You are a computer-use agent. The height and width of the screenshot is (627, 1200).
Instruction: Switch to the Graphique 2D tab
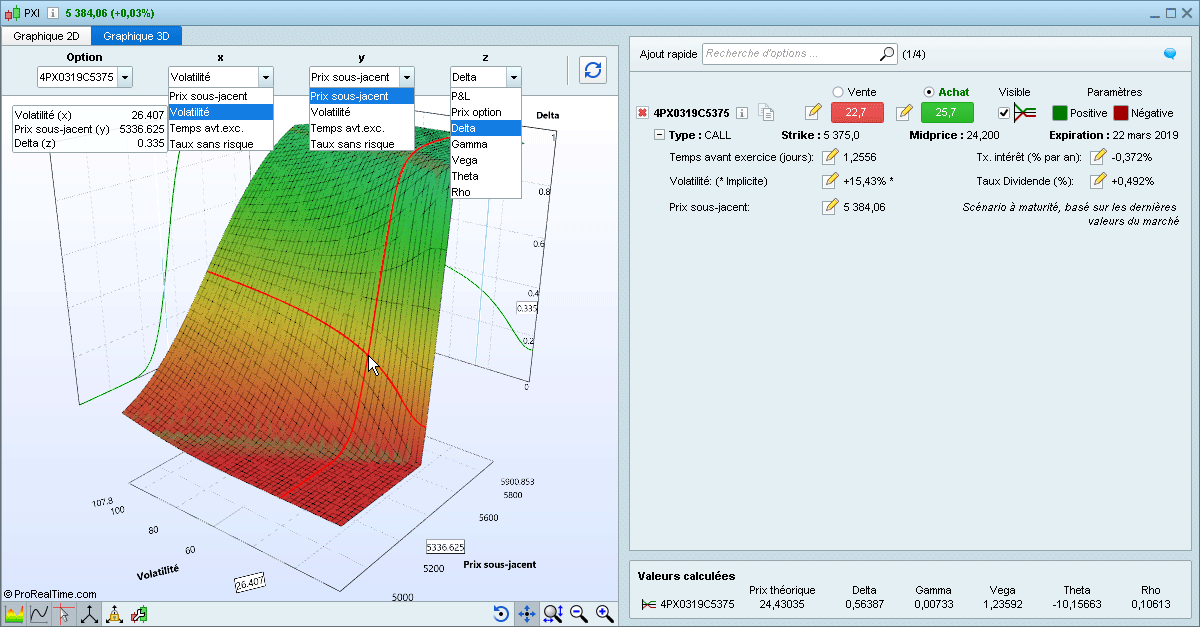click(x=46, y=35)
